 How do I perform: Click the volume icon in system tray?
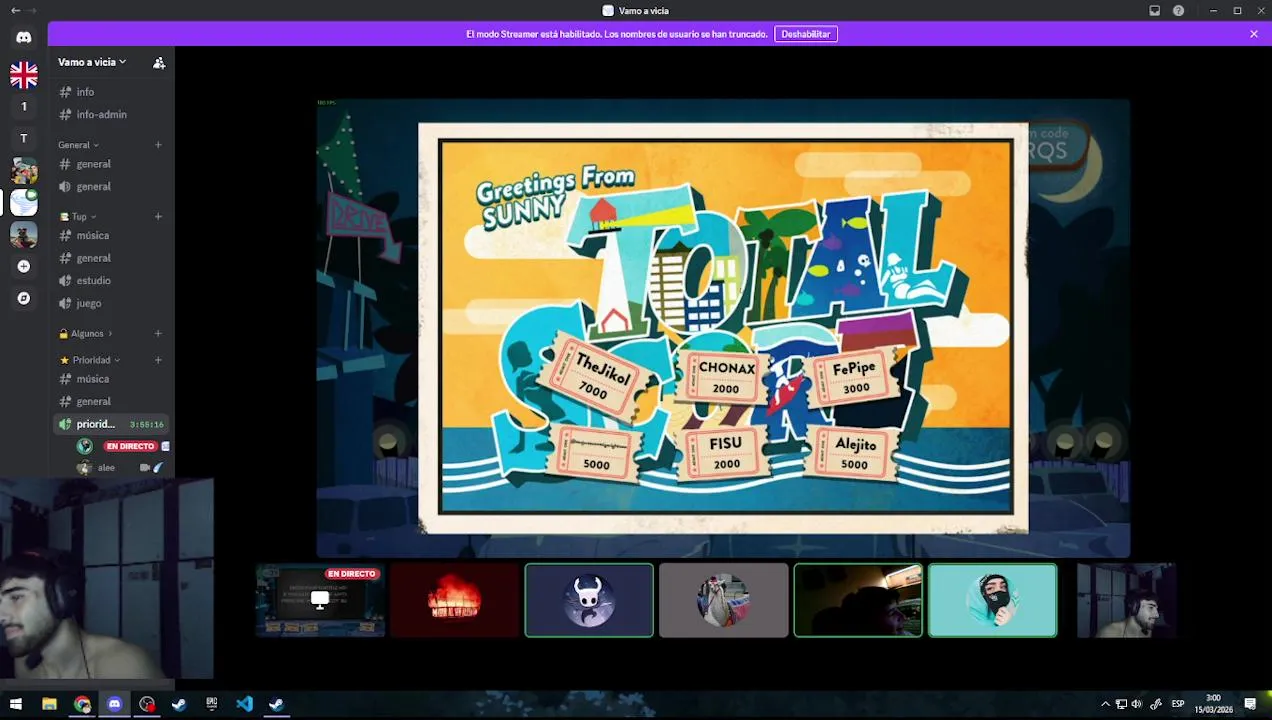point(1137,704)
